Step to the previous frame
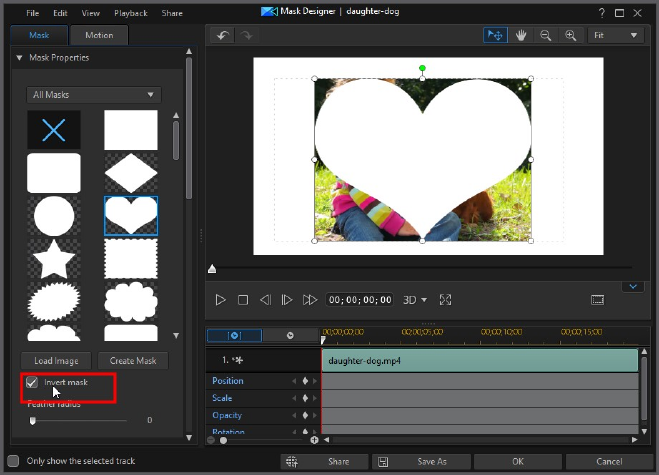This screenshot has width=659, height=475. tap(265, 300)
